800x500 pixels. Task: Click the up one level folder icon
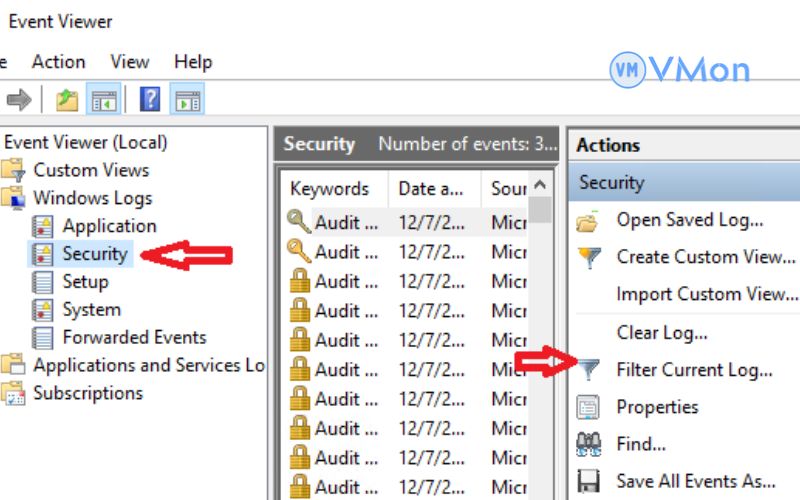(x=67, y=99)
